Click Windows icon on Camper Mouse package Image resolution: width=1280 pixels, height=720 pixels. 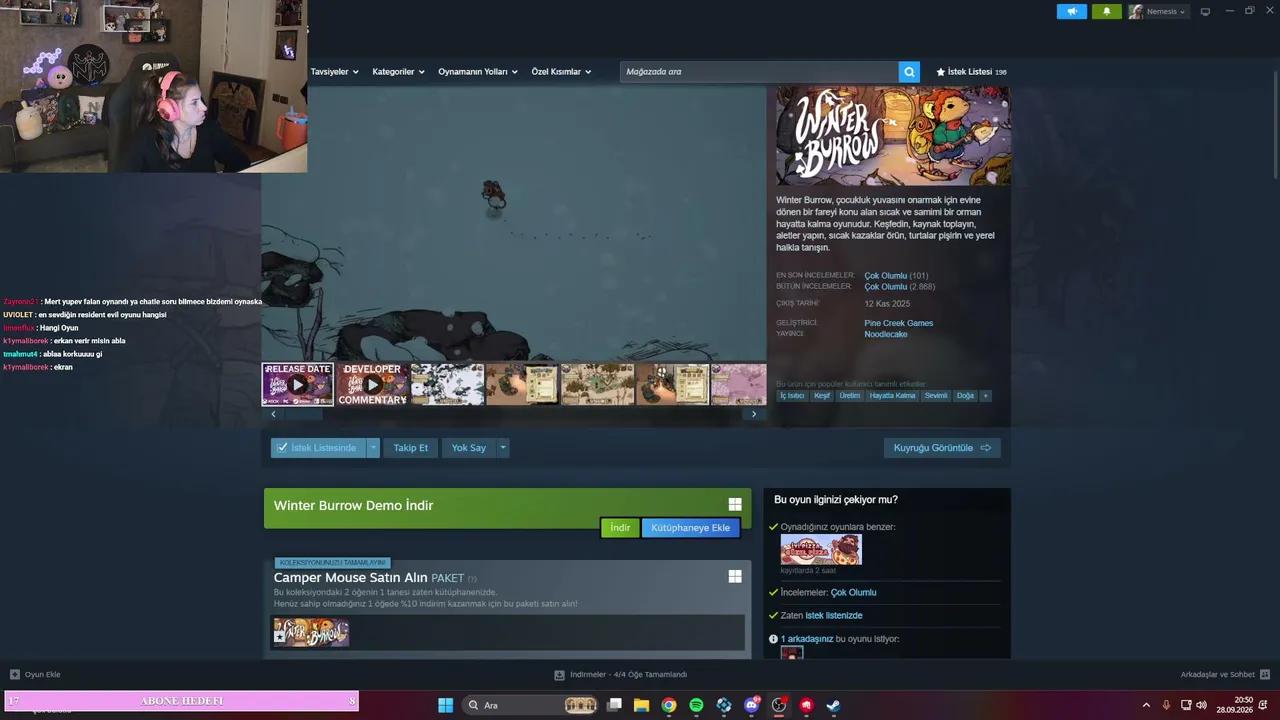tap(735, 576)
